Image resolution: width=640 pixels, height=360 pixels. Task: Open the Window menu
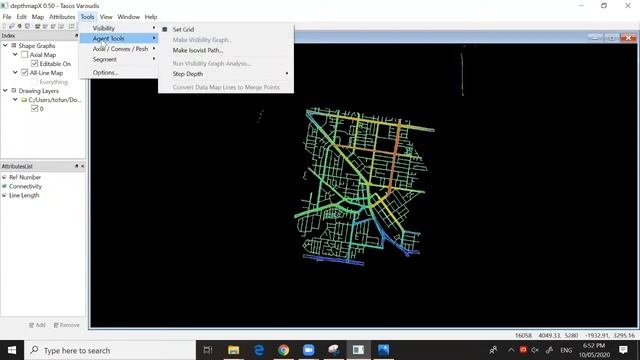(x=129, y=17)
